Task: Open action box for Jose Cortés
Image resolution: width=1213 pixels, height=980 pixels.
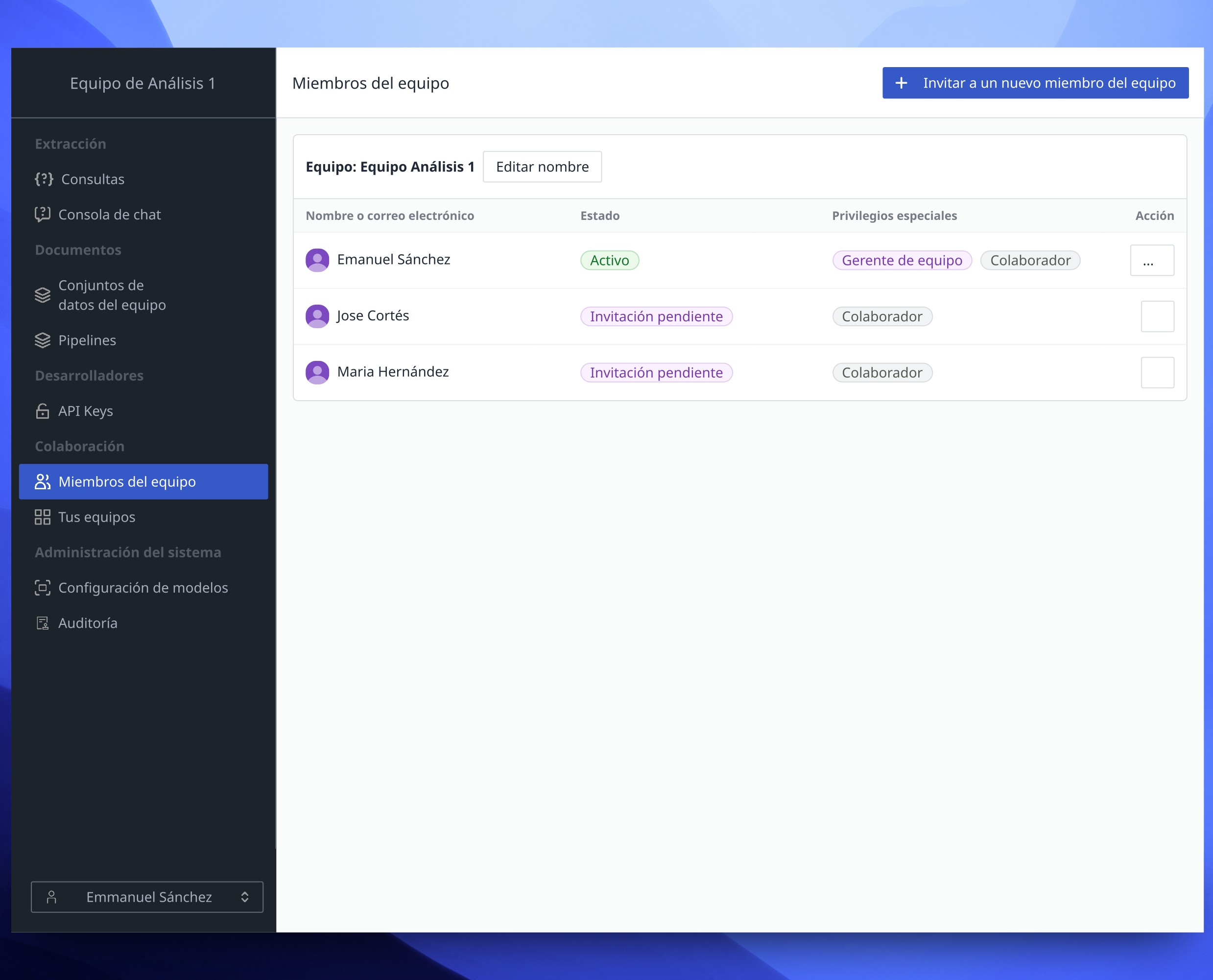Action: click(x=1158, y=316)
